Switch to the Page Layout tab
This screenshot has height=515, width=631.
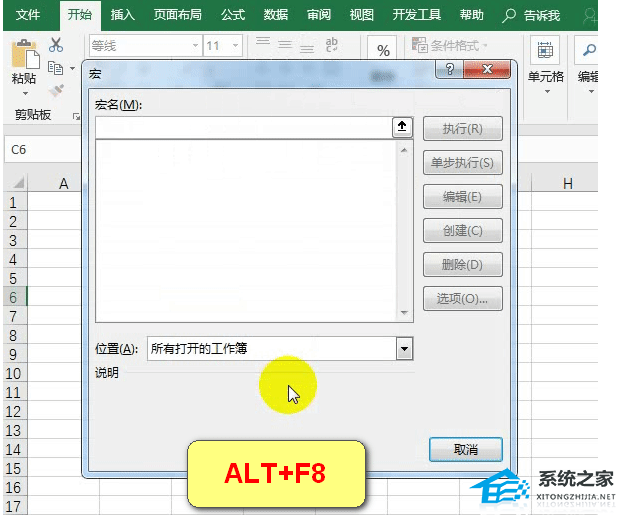pos(177,15)
